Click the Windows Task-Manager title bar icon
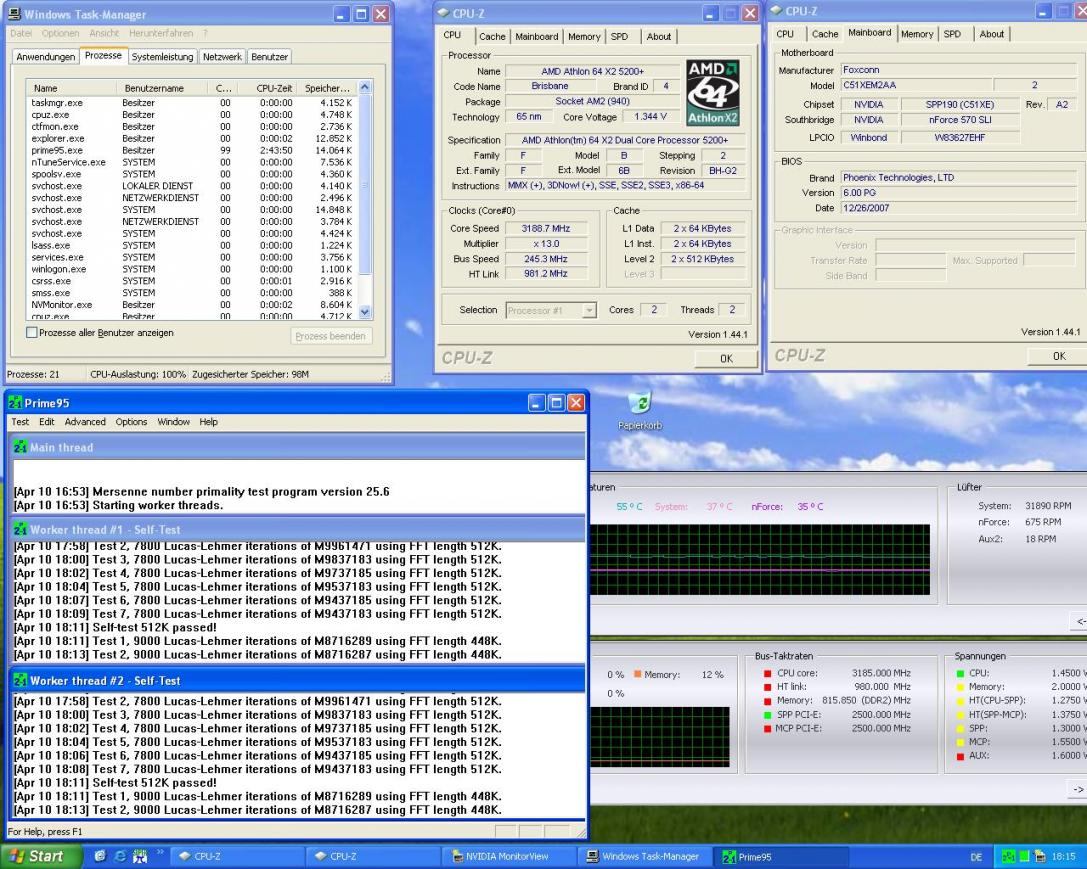Viewport: 1087px width, 869px height. pos(14,14)
